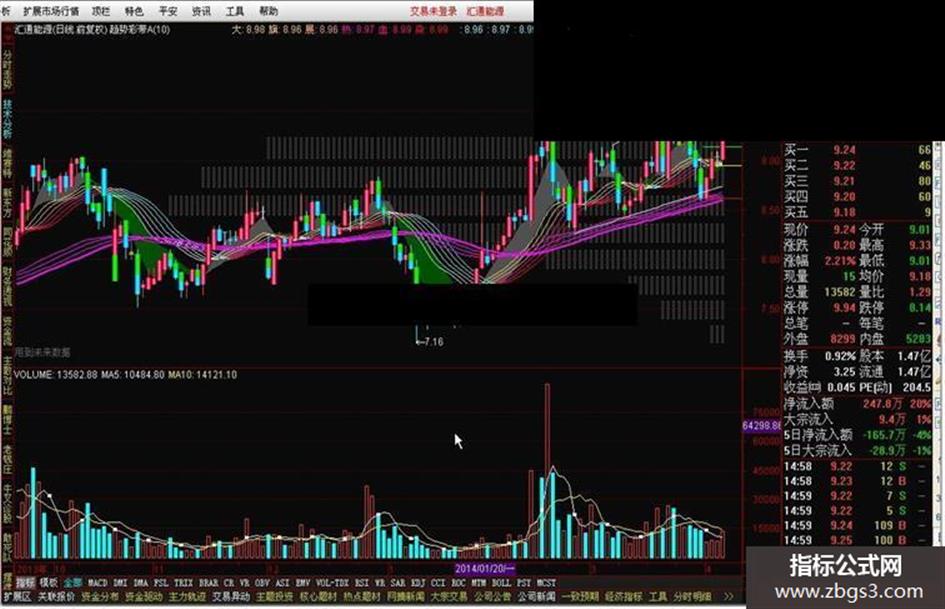Open the 核心题材 tab
This screenshot has height=609, width=945.
318,596
